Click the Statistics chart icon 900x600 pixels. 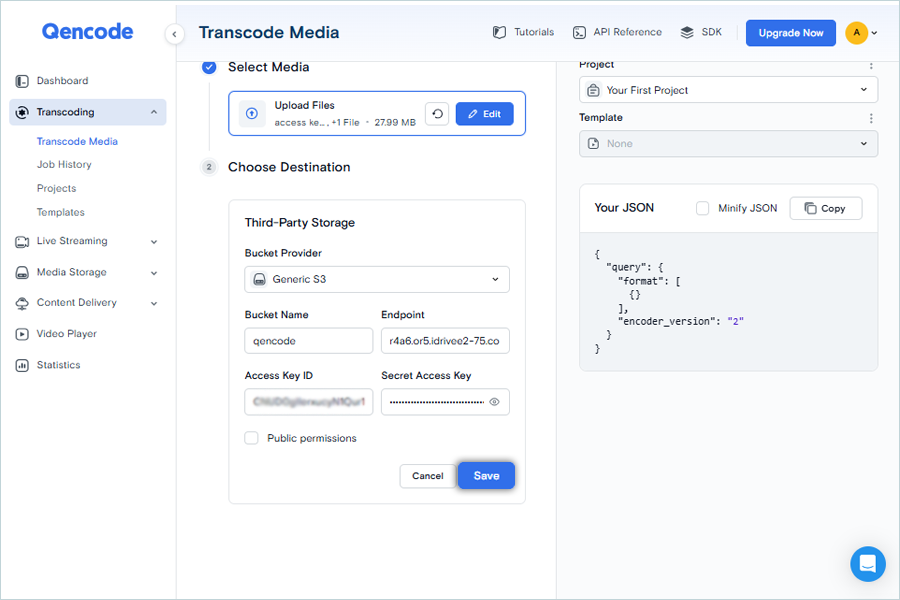pyautogui.click(x=22, y=365)
